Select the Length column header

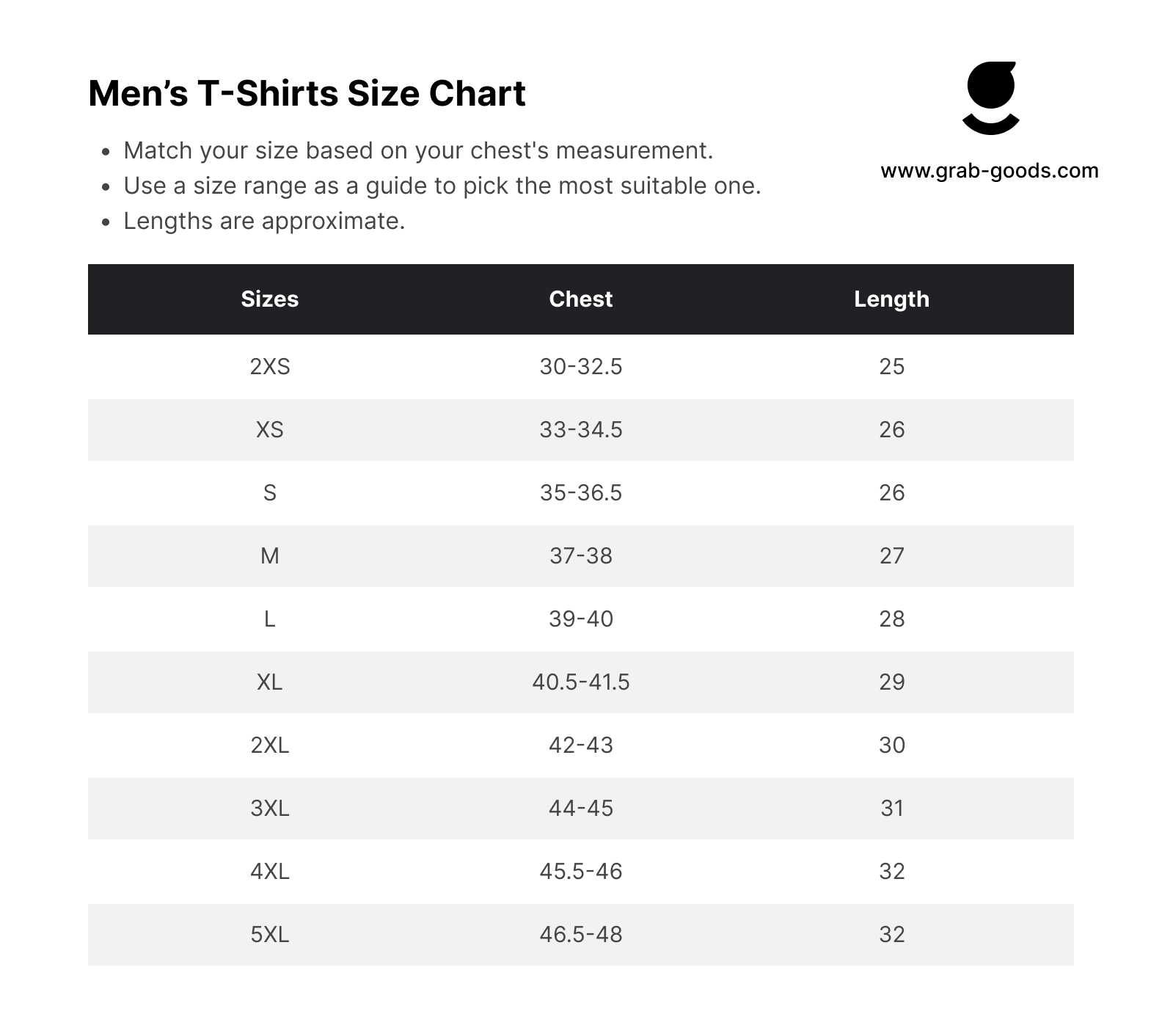click(891, 299)
